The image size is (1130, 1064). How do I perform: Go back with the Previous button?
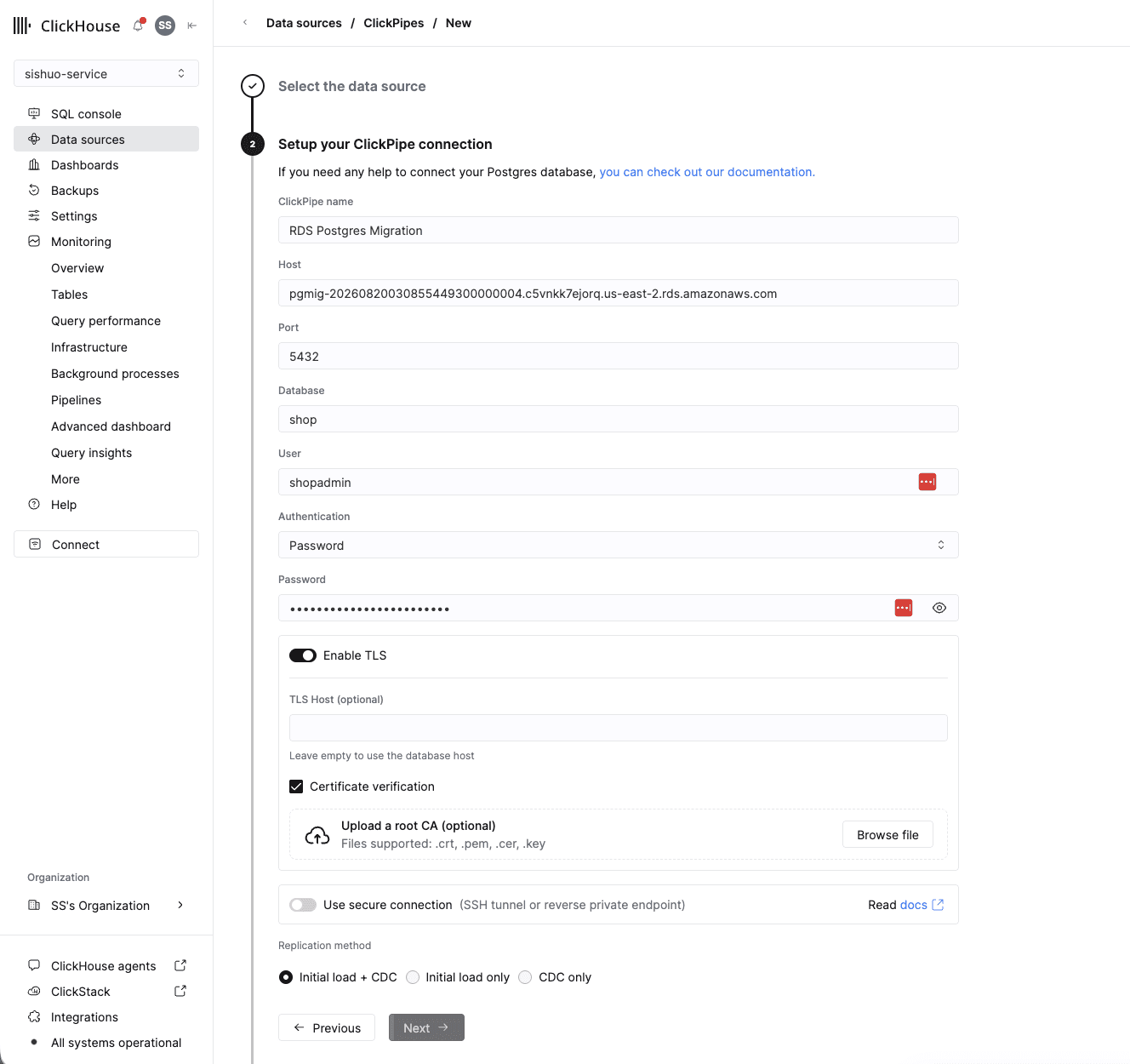tap(327, 1027)
